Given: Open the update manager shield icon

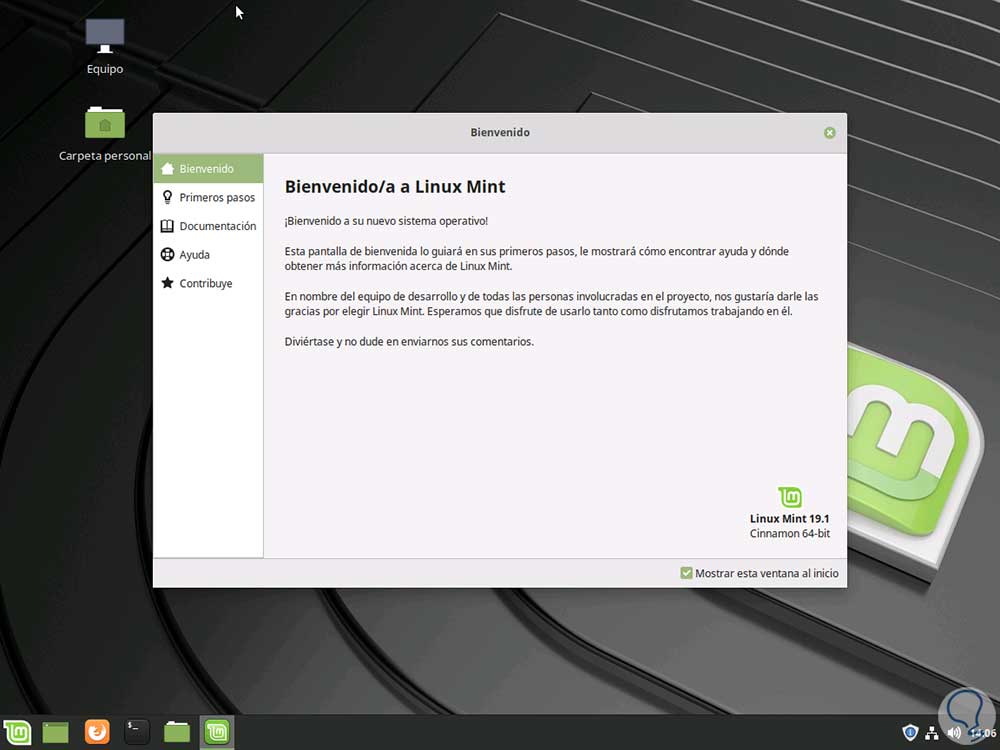Looking at the screenshot, I should (x=910, y=733).
